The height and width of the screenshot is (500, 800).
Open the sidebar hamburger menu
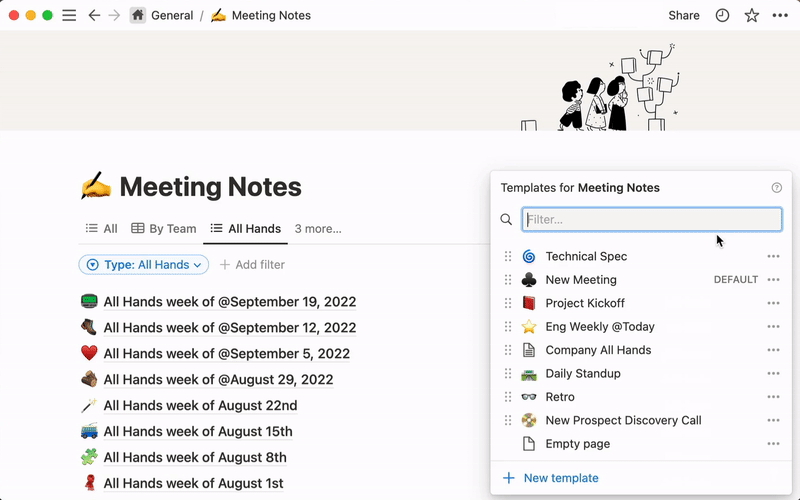[x=69, y=15]
